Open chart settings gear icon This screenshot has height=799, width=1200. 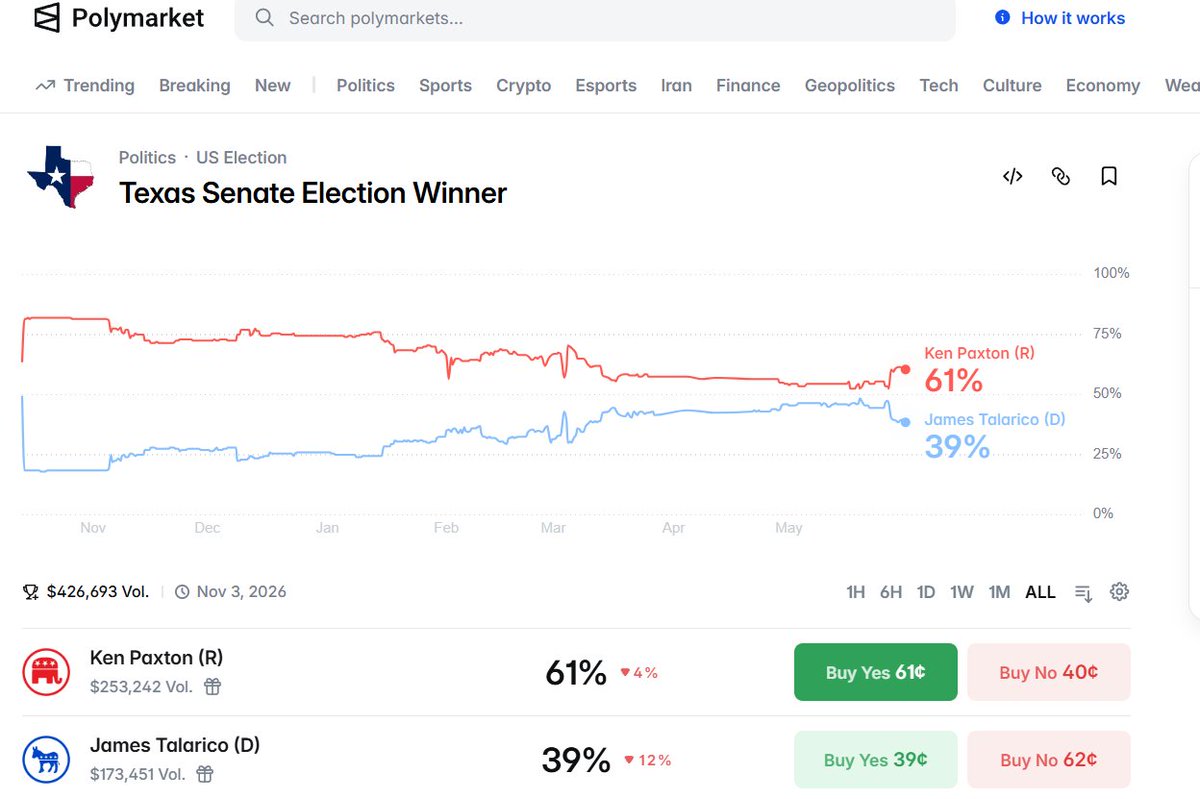point(1119,592)
